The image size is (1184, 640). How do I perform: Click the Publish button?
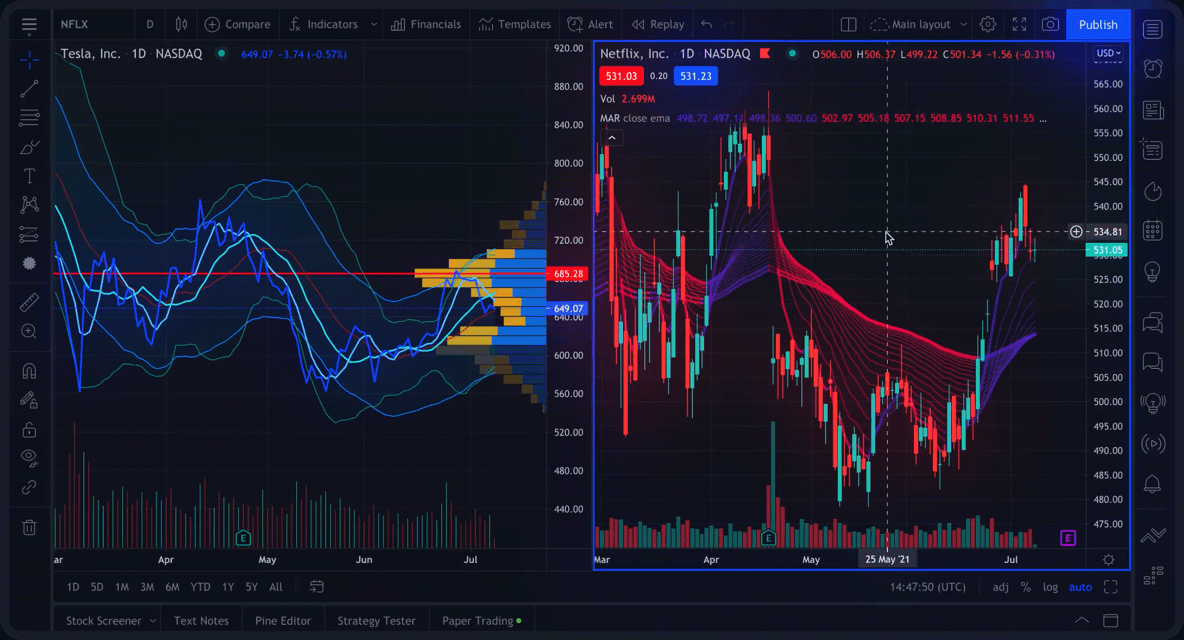tap(1098, 24)
